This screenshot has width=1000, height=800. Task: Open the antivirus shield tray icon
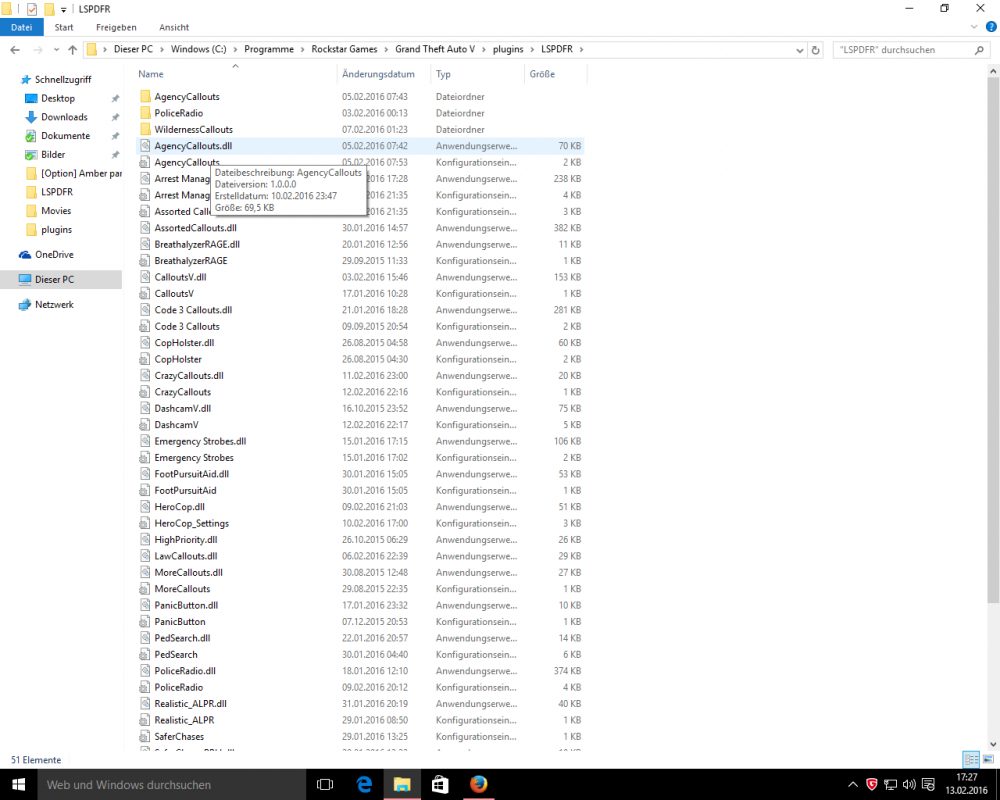tap(872, 785)
